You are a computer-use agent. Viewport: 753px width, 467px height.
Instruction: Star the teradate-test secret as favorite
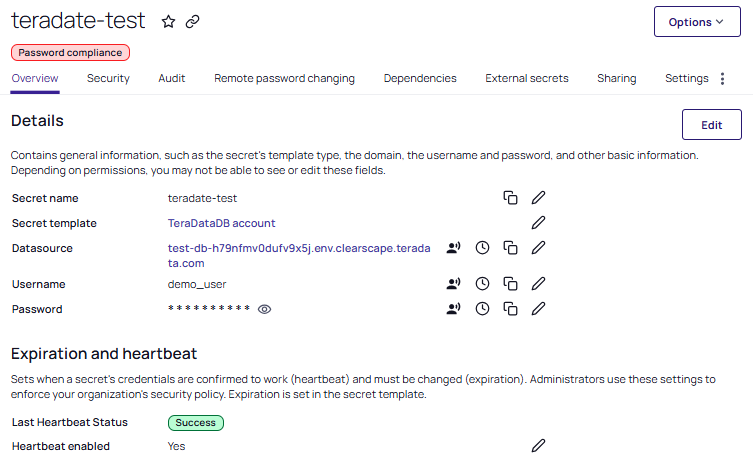[x=168, y=22]
